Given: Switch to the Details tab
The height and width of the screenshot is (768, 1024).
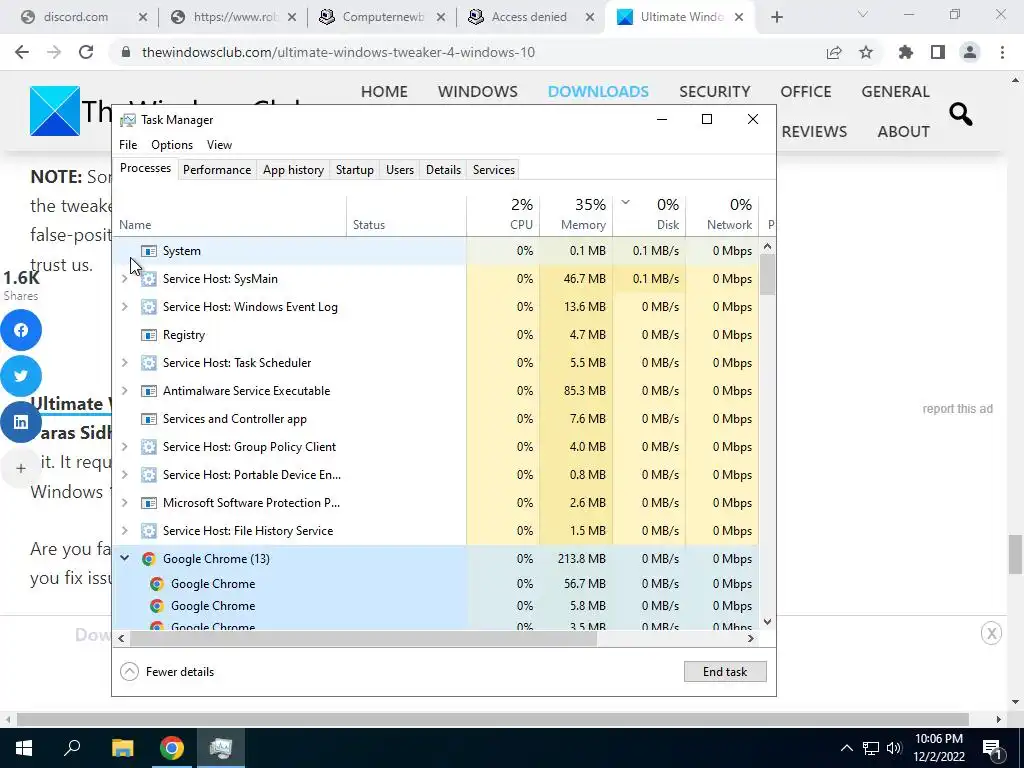Looking at the screenshot, I should pyautogui.click(x=443, y=170).
